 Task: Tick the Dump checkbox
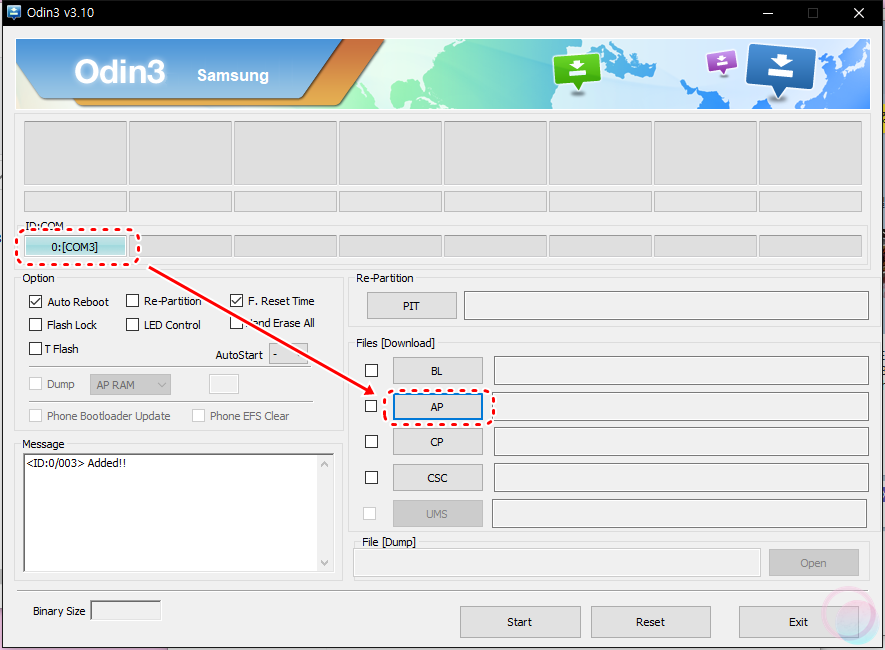point(36,384)
